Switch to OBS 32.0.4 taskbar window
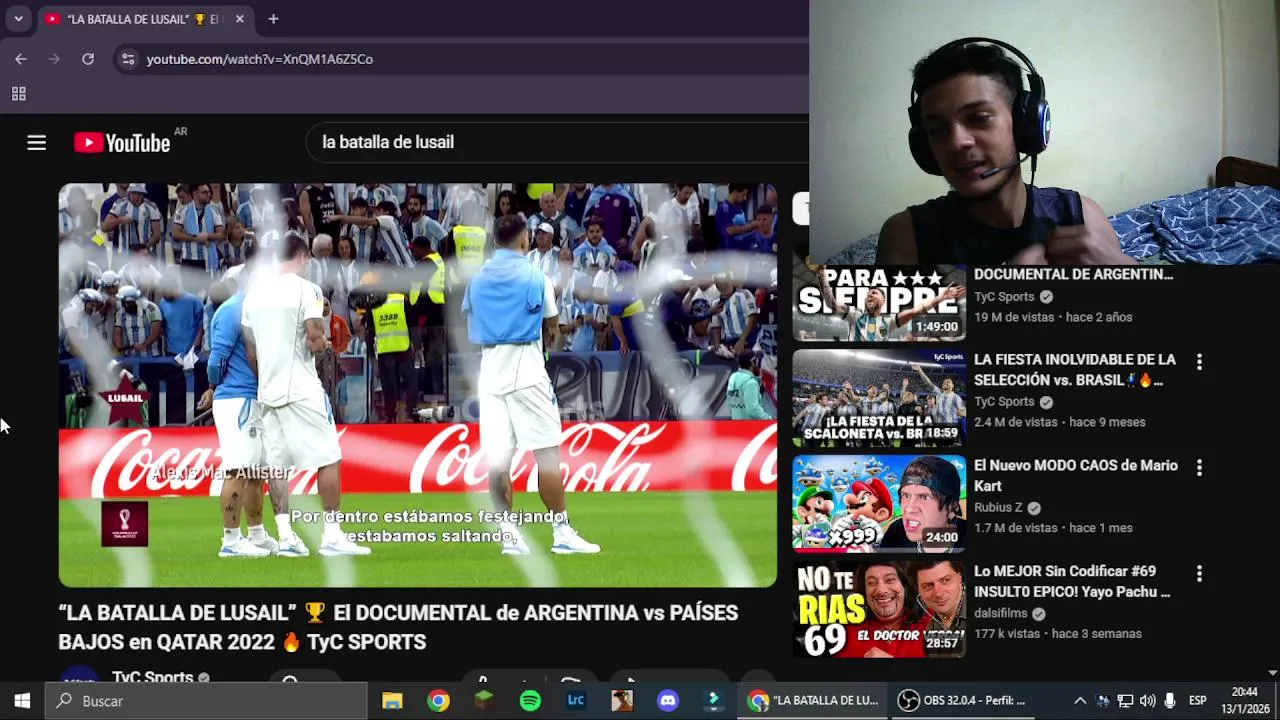 click(962, 701)
